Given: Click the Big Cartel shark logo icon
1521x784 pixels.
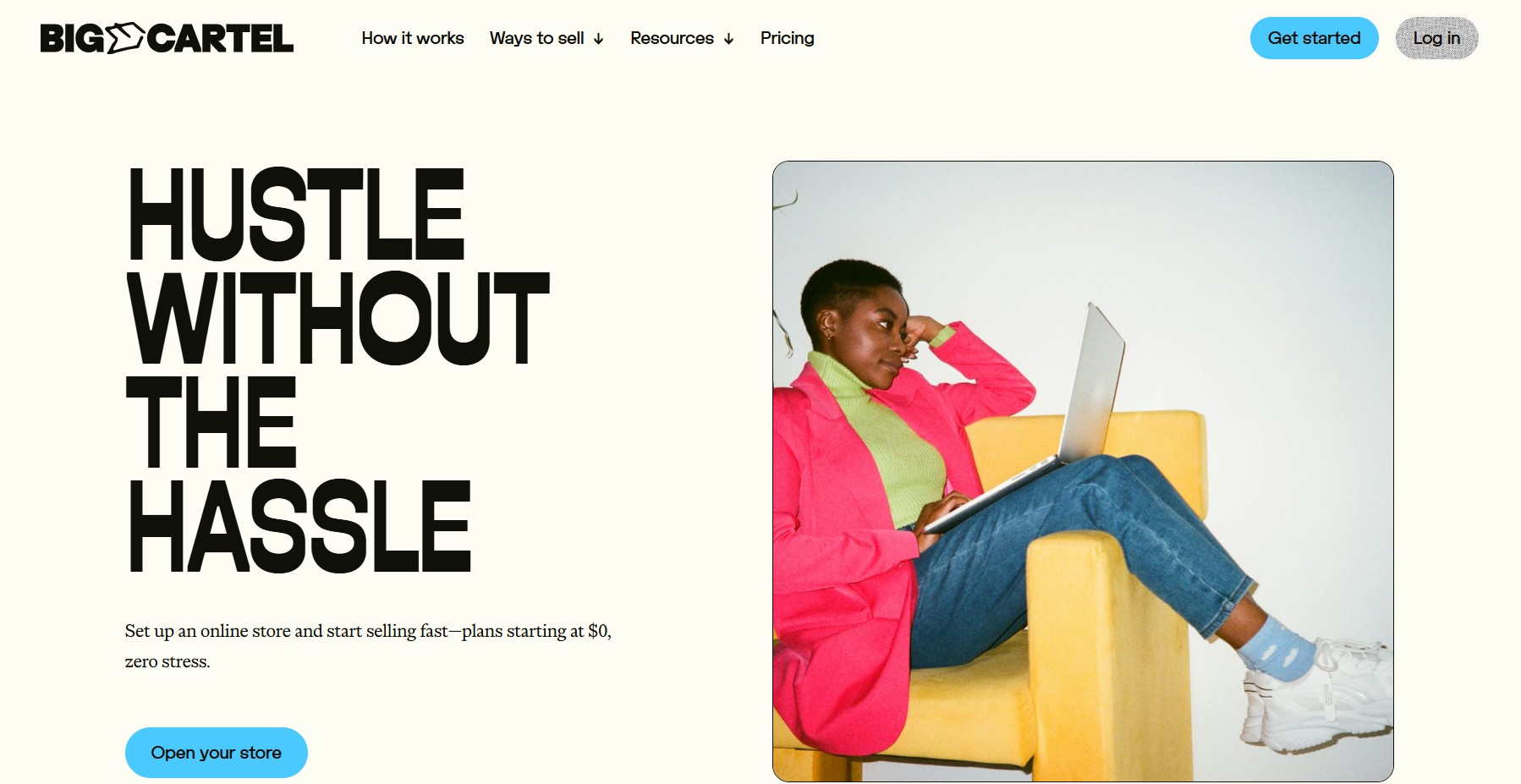Looking at the screenshot, I should (x=125, y=37).
